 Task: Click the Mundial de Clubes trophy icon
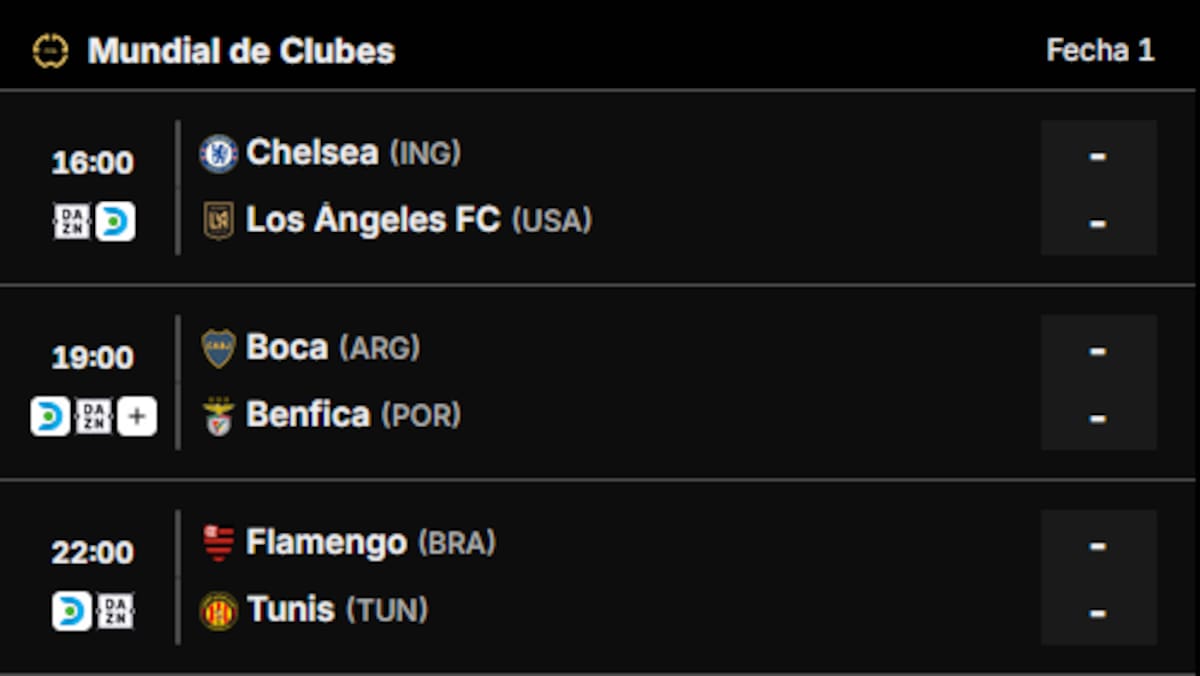pos(50,51)
